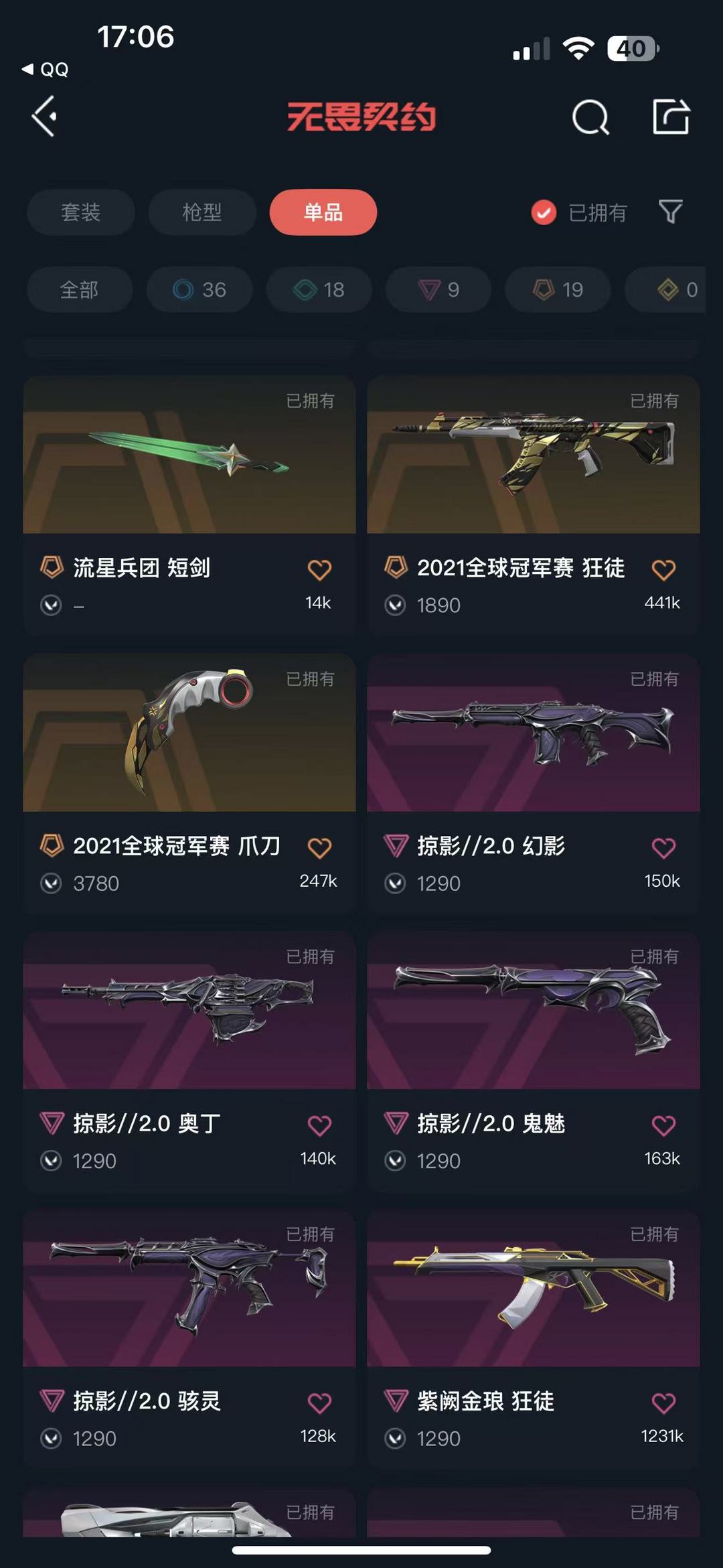Filter by orange tier showing 19

click(x=558, y=289)
